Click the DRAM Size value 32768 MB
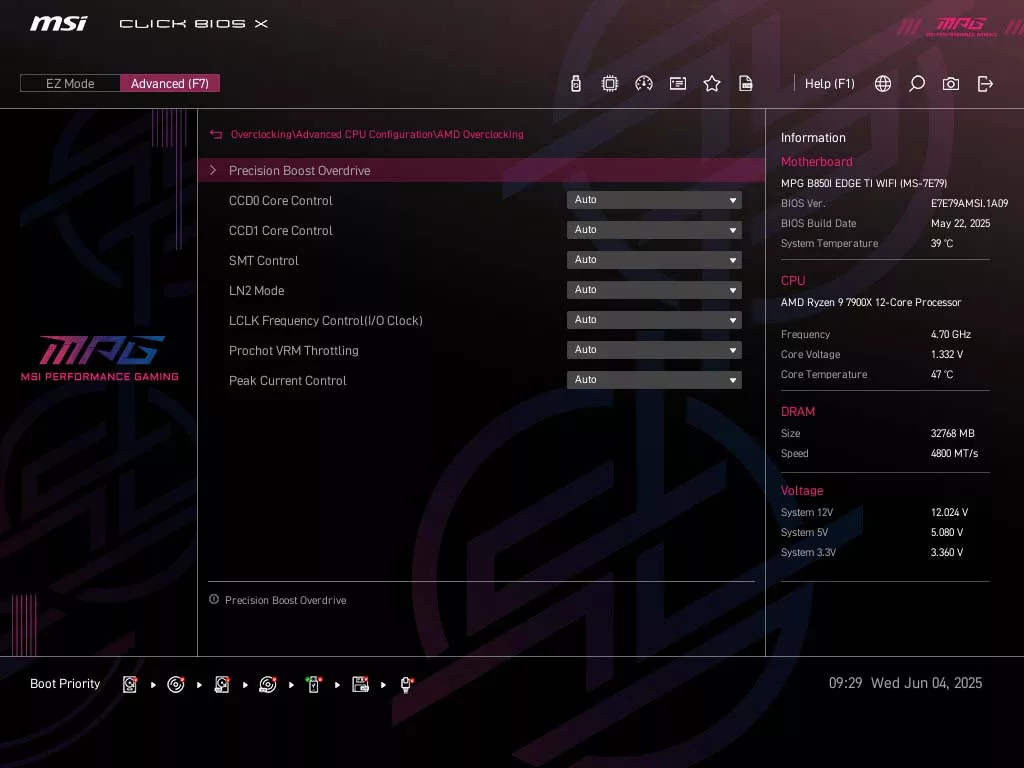This screenshot has width=1024, height=768. (x=952, y=434)
